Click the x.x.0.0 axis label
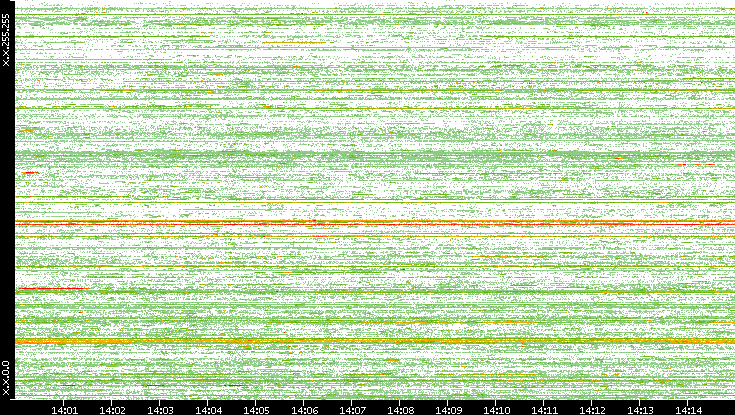 [6, 378]
